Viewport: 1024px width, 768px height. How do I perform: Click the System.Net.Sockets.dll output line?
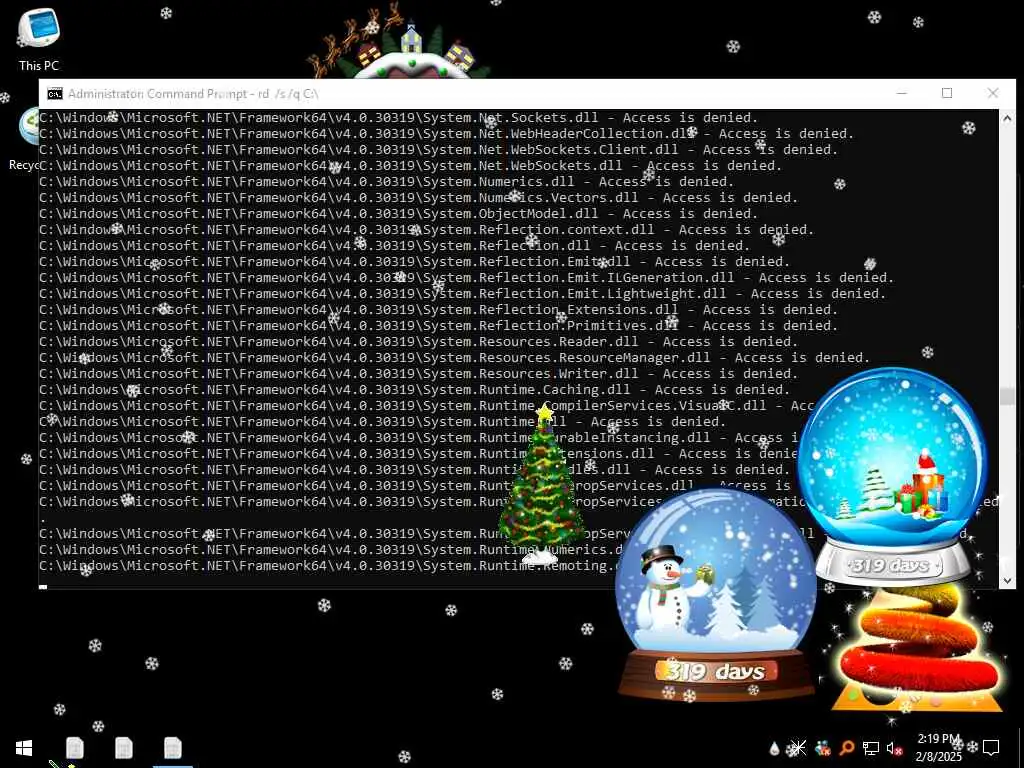click(398, 118)
